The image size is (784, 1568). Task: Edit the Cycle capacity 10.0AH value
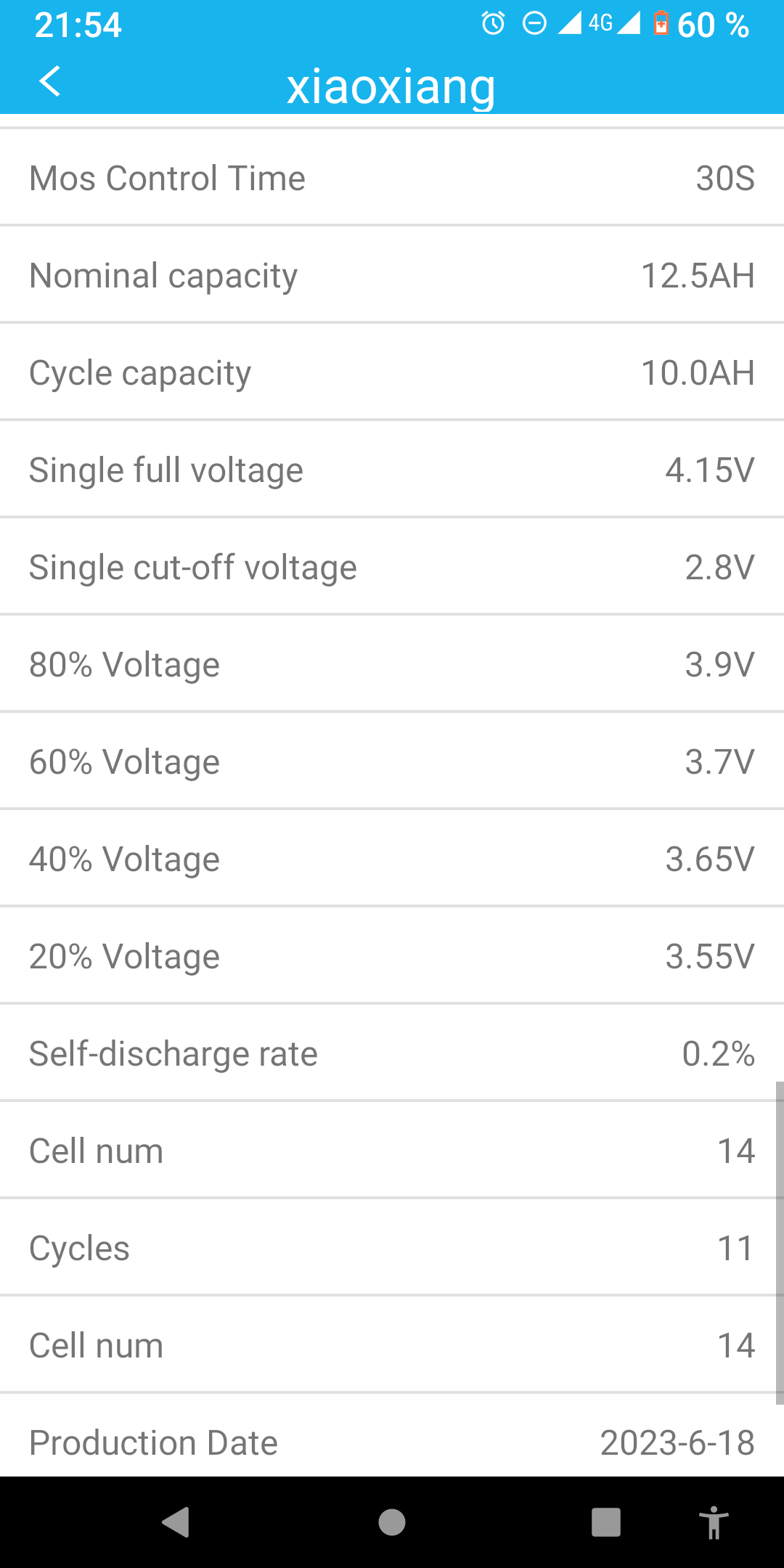click(698, 373)
